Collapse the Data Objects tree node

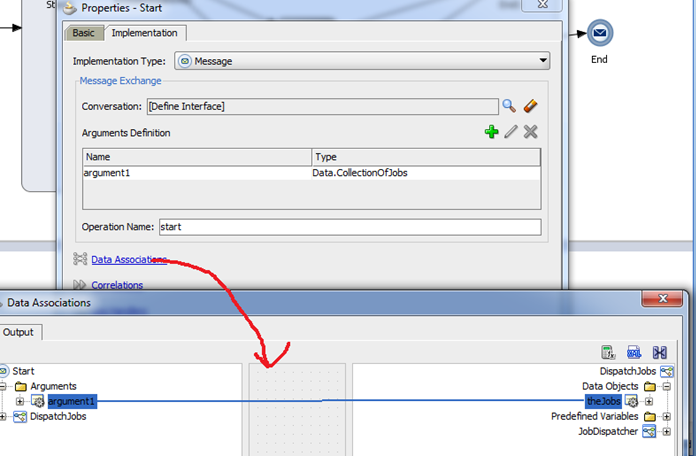tap(666, 386)
